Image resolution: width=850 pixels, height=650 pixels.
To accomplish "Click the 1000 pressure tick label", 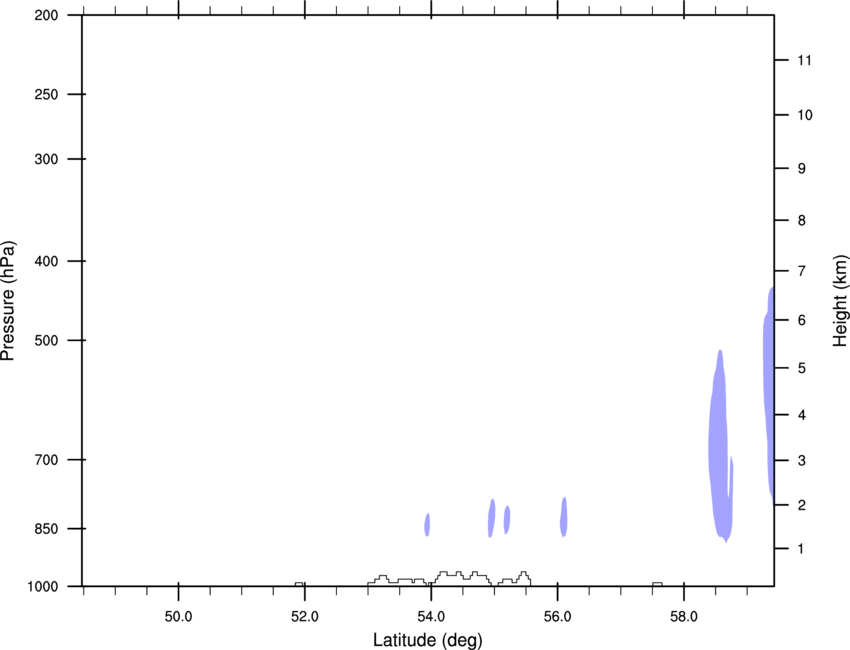I will tap(43, 587).
